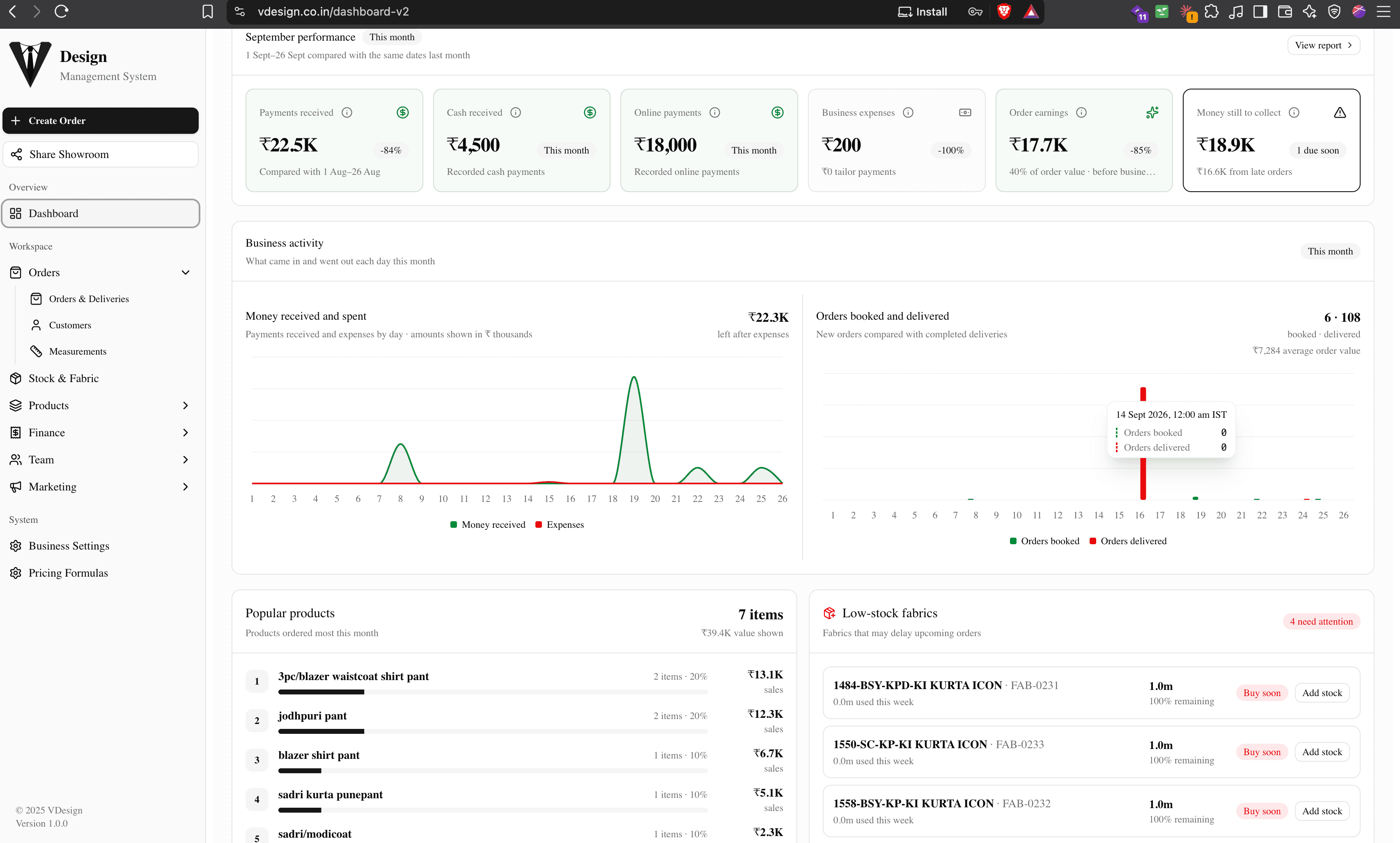Screen dimensions: 1400x843
Task: Open the browser hamburger menu
Action: click(x=1383, y=11)
